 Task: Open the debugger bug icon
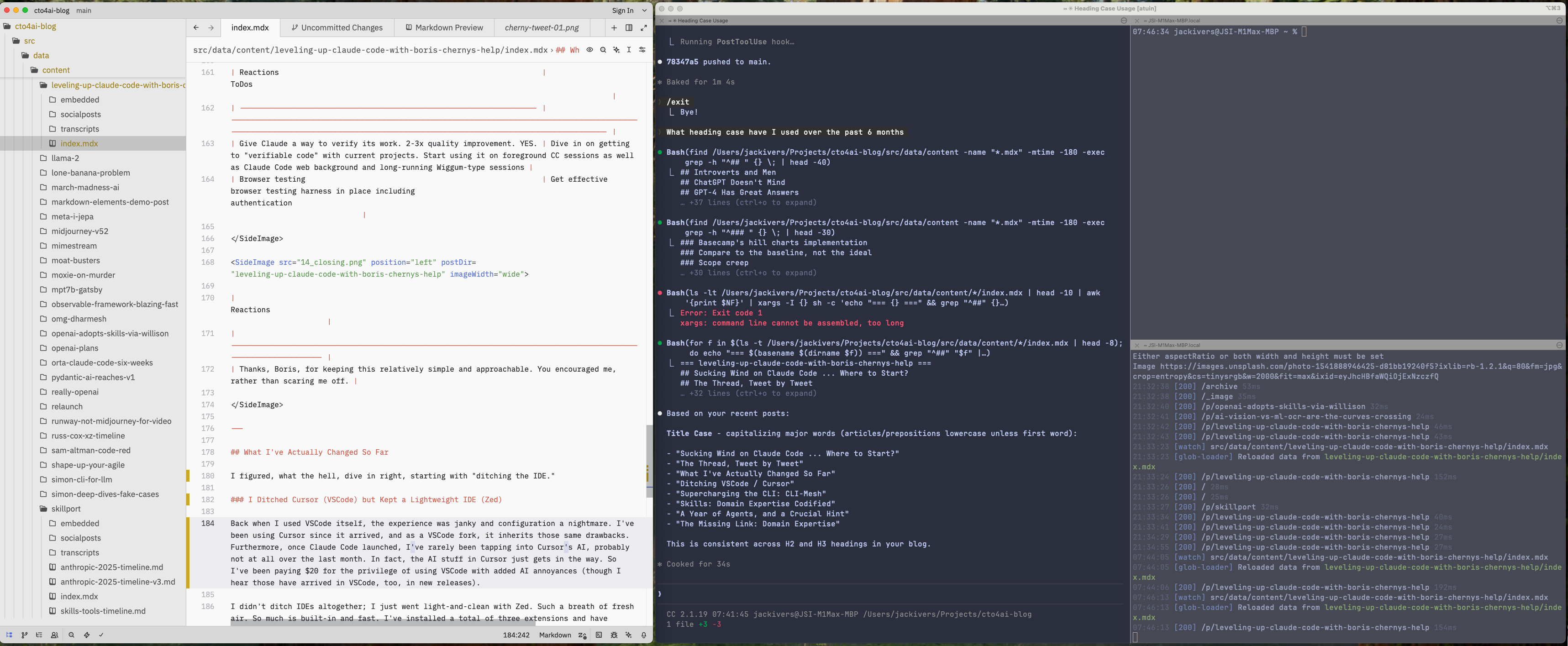click(x=614, y=635)
